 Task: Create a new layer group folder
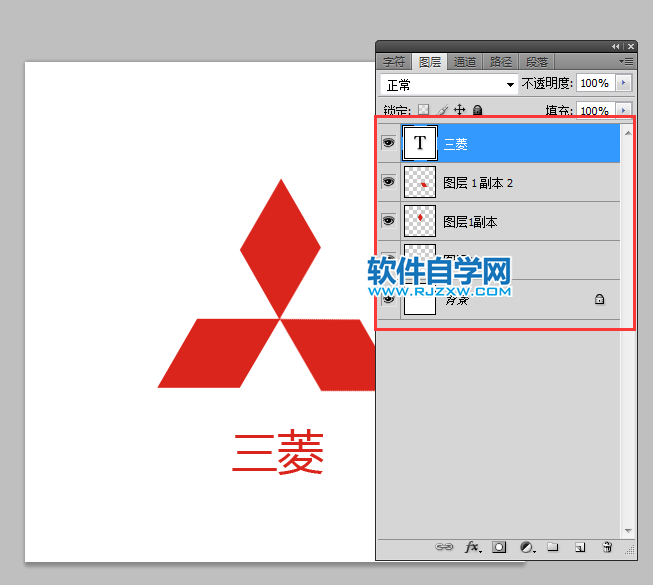click(x=553, y=547)
